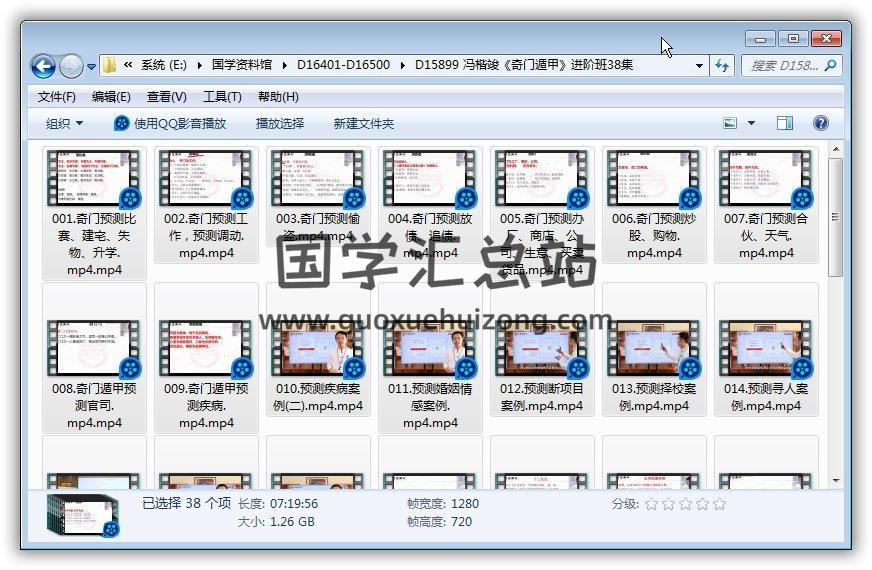
Task: Click the refresh button beside address bar
Action: click(x=722, y=66)
